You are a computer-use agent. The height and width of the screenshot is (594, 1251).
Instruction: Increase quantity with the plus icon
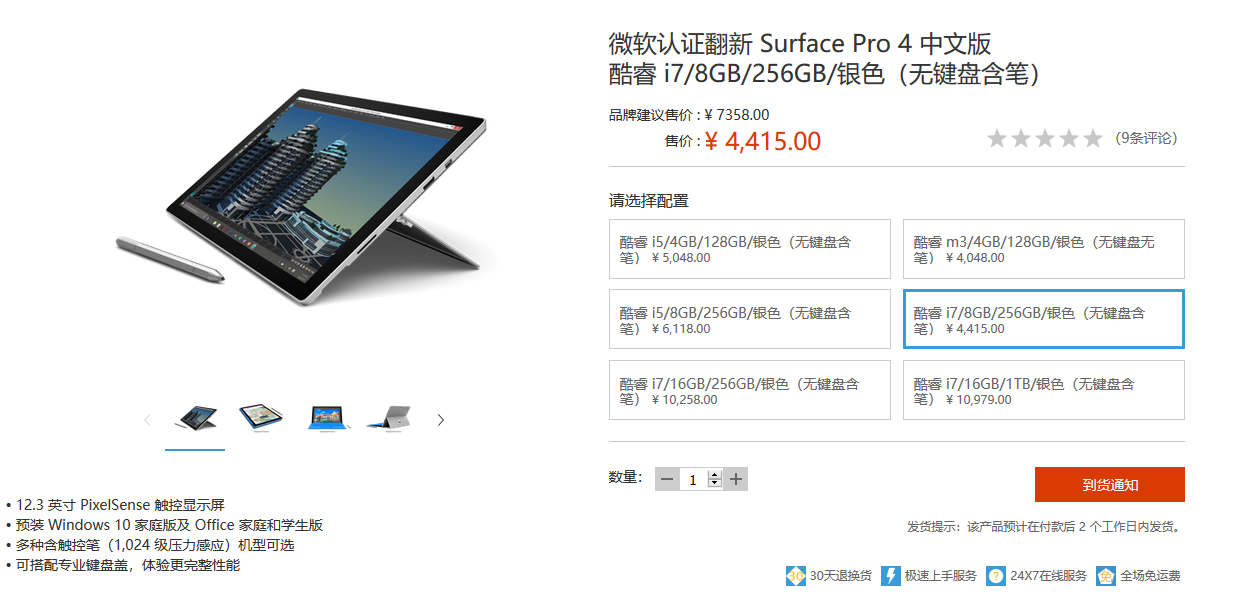pyautogui.click(x=737, y=479)
